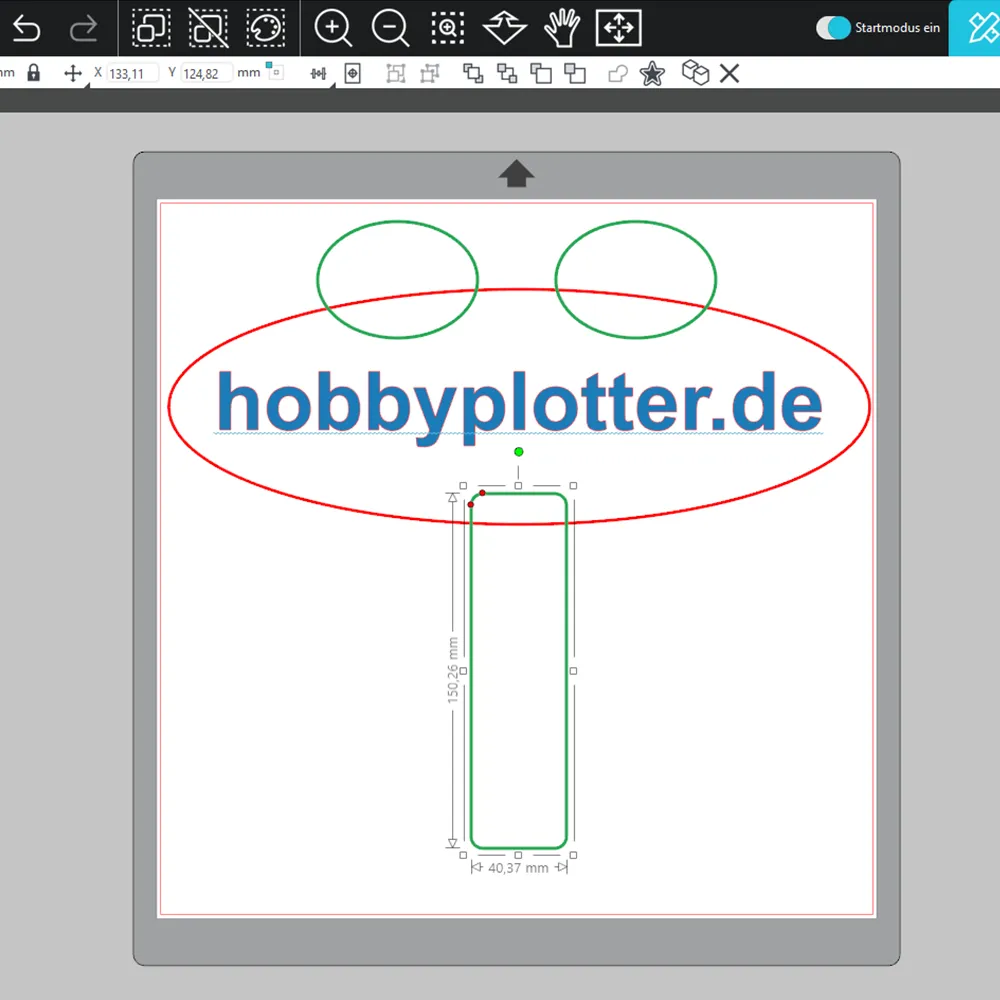Deselect all objects with the crossed-out selection icon
The image size is (1000, 1000).
tap(209, 28)
